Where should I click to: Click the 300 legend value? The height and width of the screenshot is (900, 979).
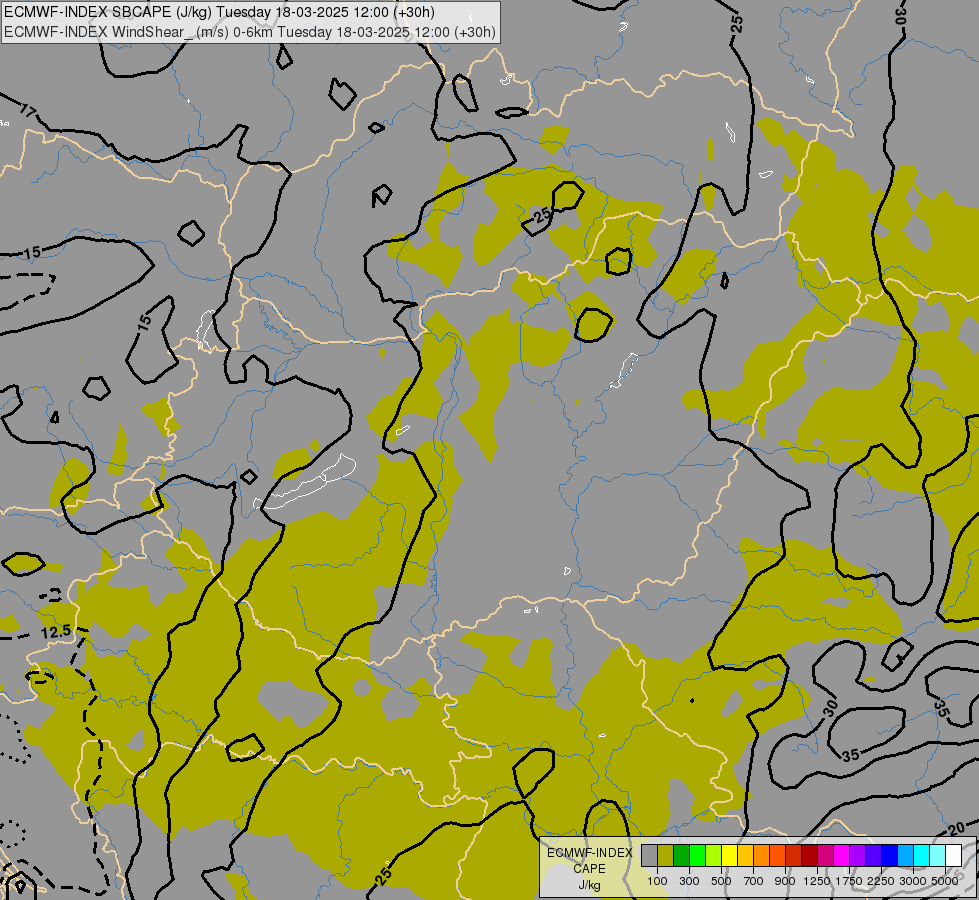coord(689,881)
